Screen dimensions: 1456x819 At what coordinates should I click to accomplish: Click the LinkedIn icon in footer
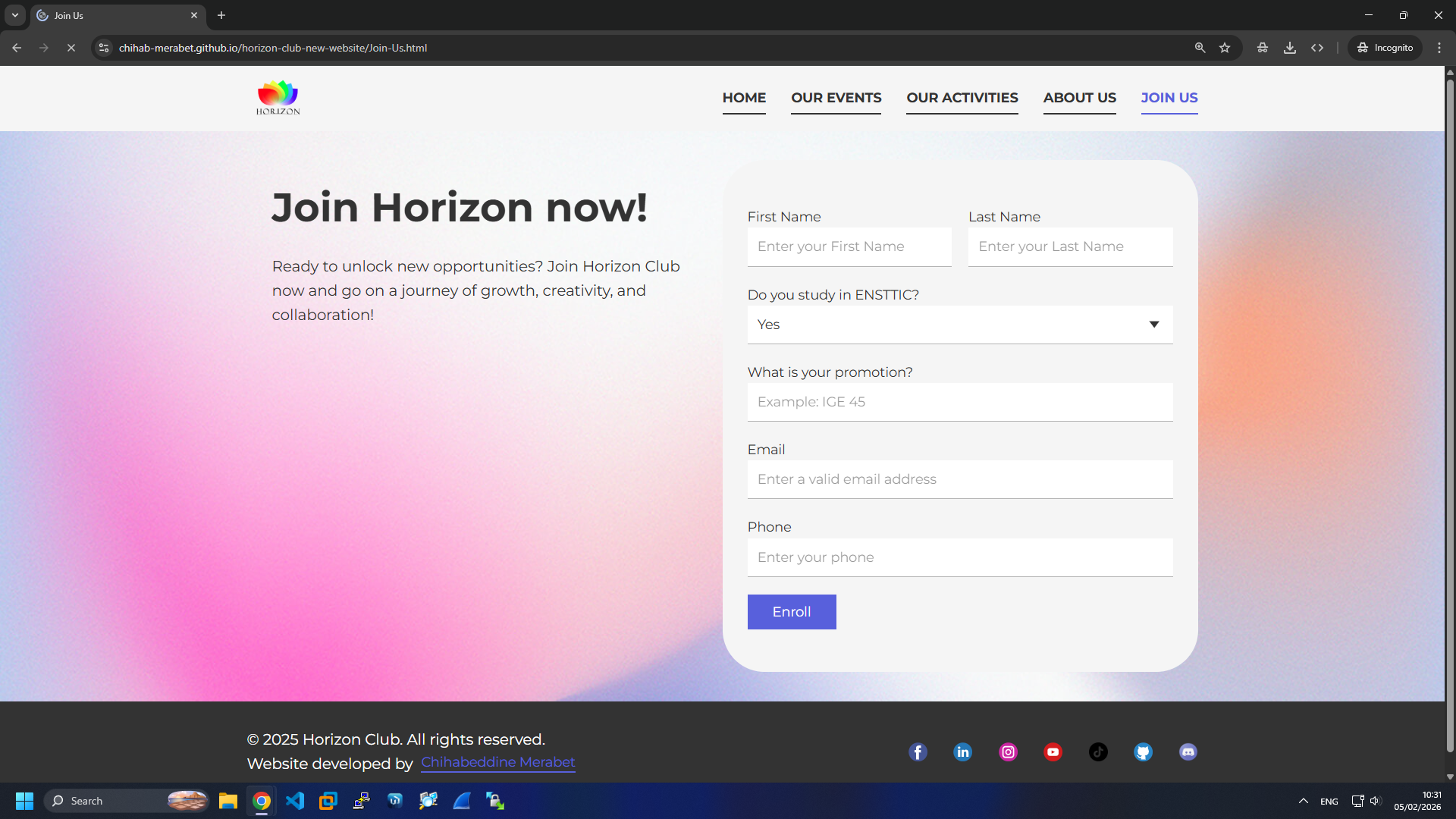coord(962,752)
